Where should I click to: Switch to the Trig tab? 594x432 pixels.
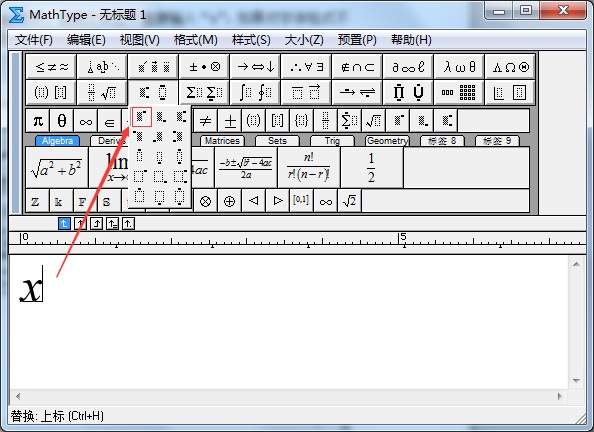pyautogui.click(x=332, y=141)
